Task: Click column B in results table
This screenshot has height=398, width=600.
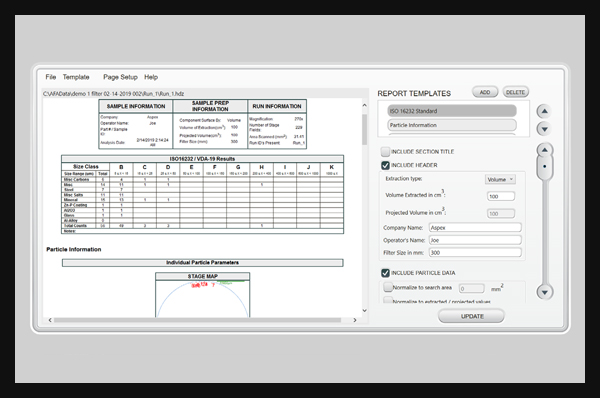Action: click(121, 167)
